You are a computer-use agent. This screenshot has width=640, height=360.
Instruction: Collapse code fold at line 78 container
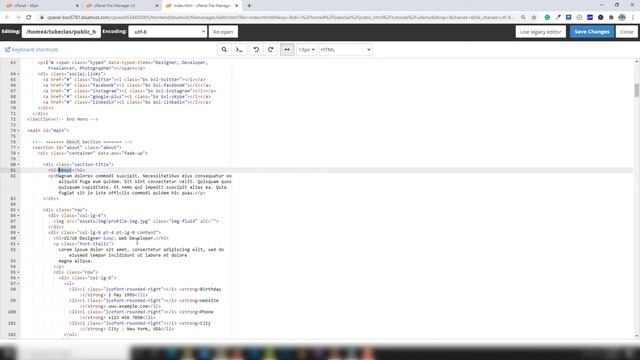coord(18,153)
